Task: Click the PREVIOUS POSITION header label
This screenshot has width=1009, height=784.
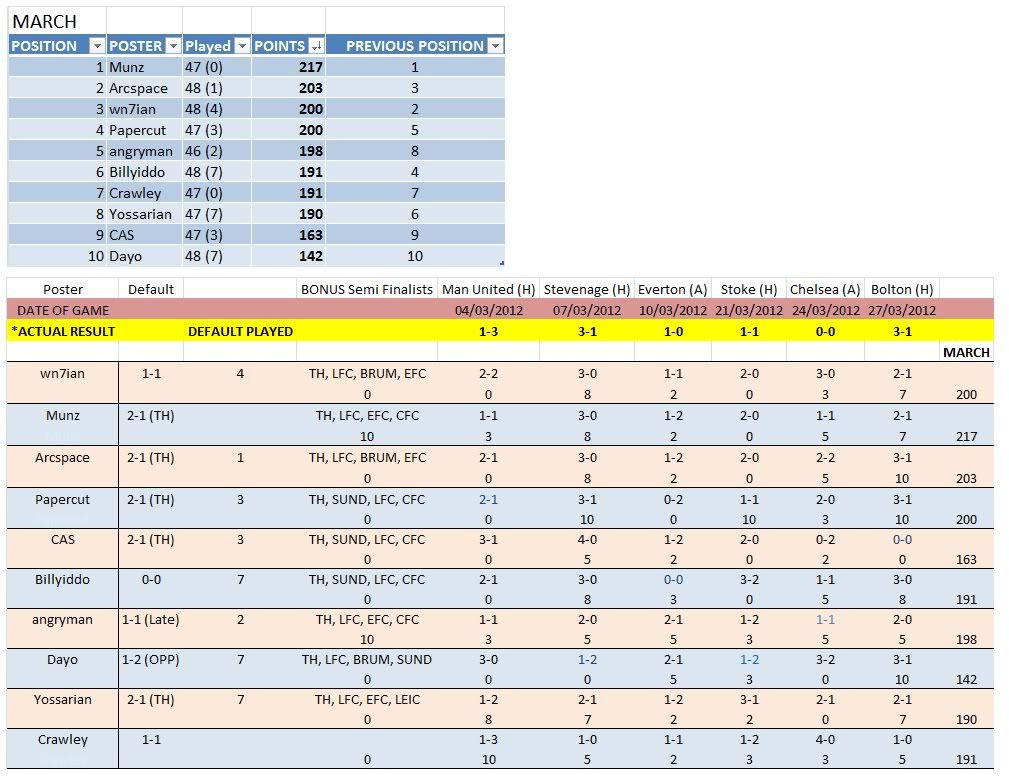Action: 415,46
